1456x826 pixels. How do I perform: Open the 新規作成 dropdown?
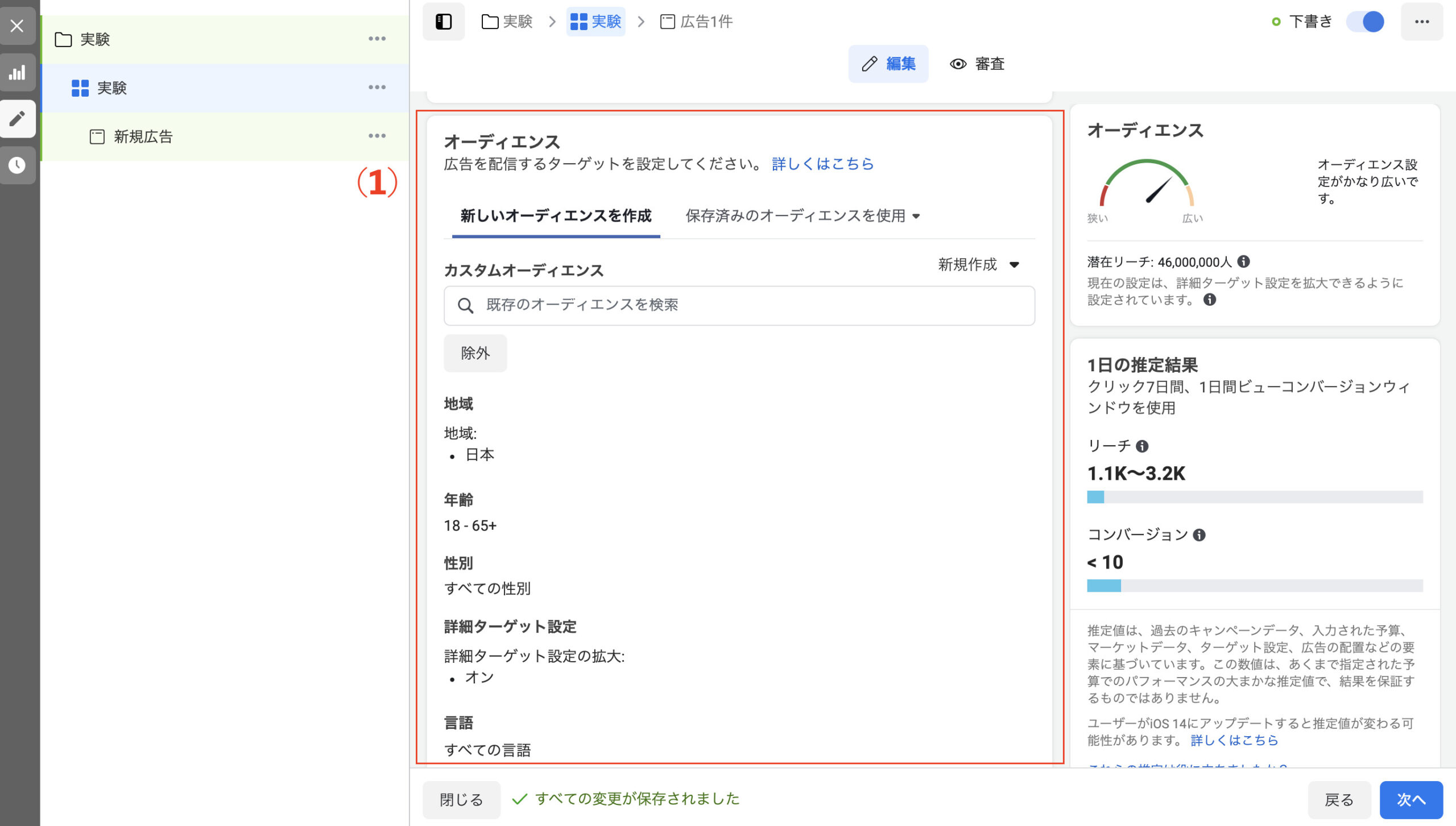(x=978, y=264)
